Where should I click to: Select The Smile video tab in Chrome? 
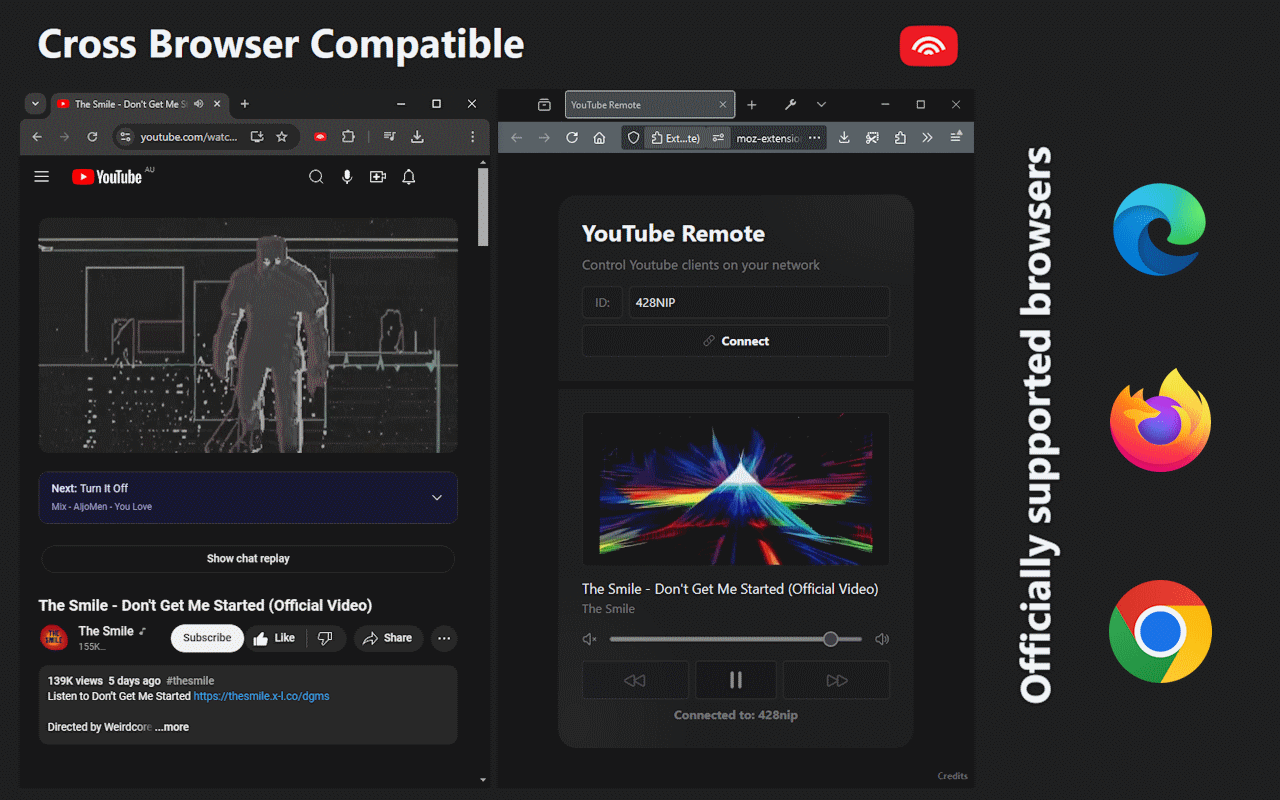point(130,104)
